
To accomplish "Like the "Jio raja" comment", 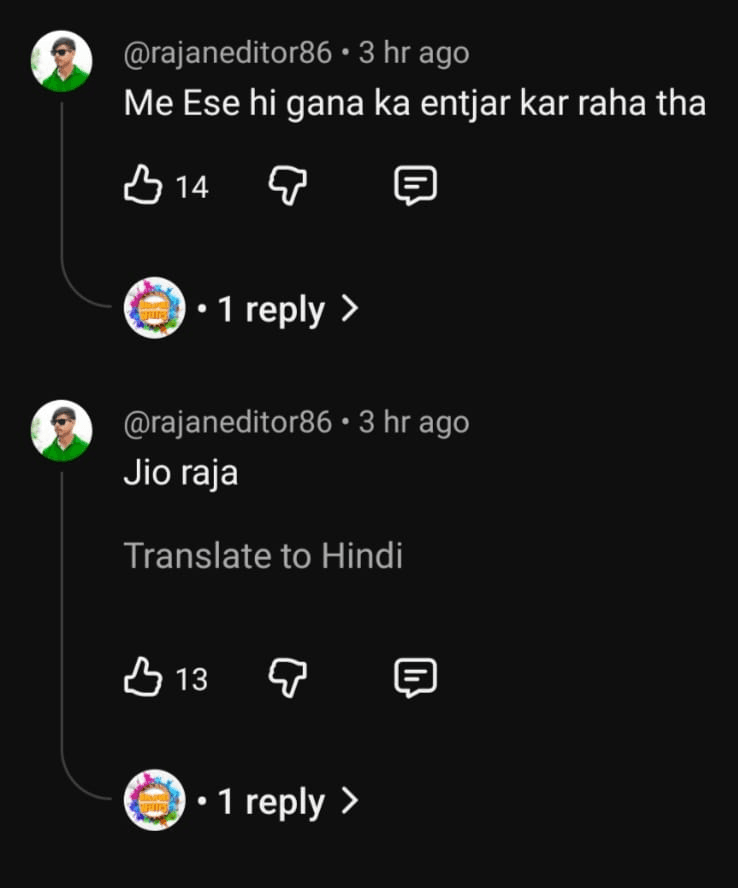I will tap(142, 679).
